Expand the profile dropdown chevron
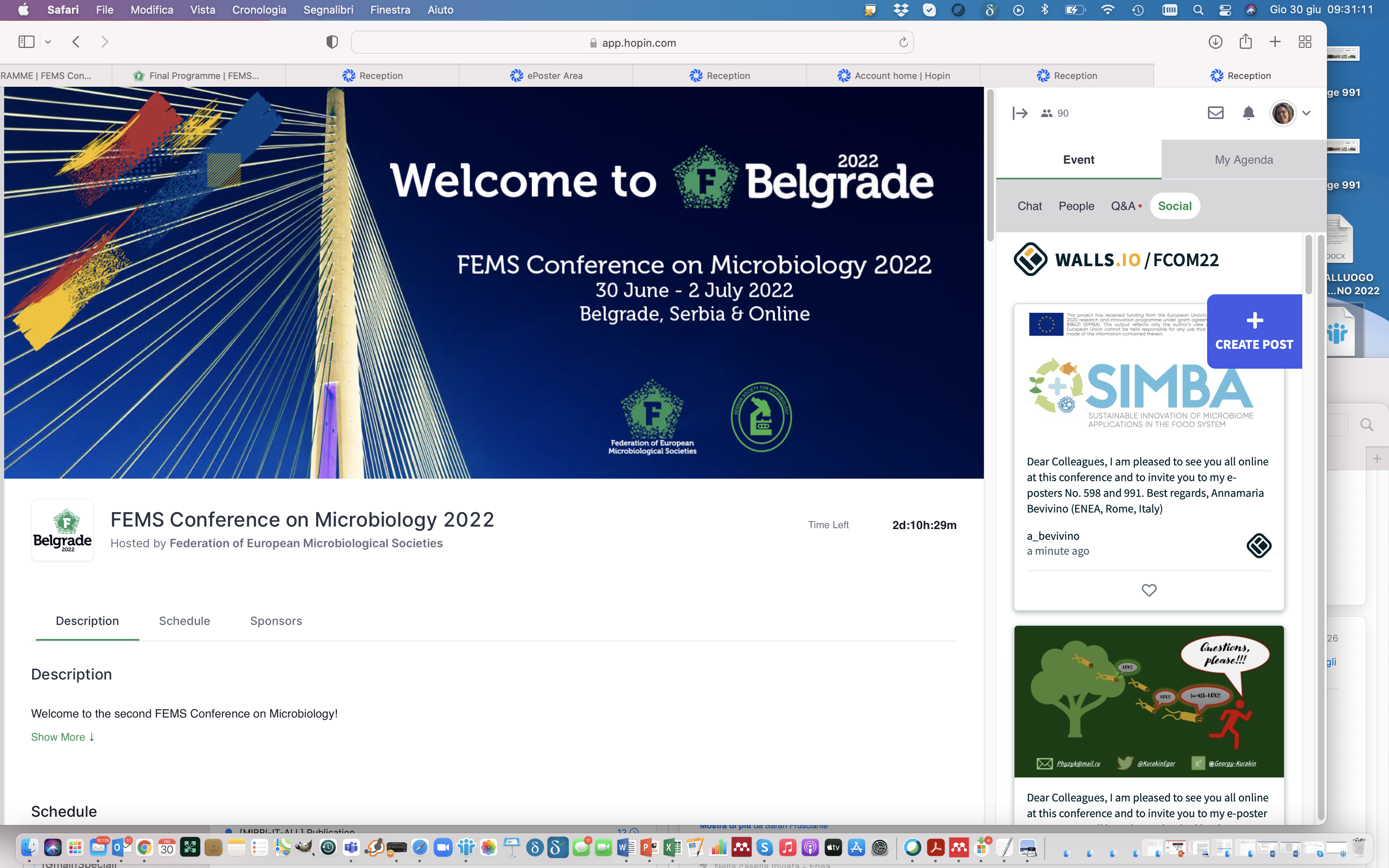Screen dimensions: 1389x868 [x=1306, y=113]
